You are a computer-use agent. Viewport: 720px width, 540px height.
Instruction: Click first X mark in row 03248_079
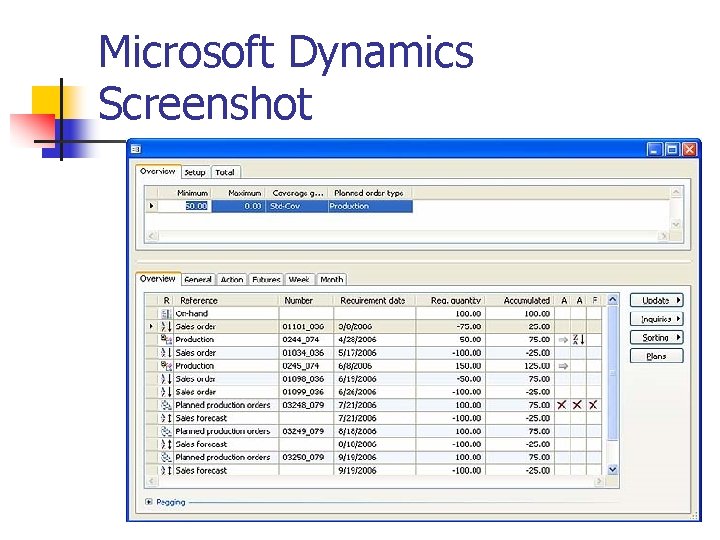point(562,405)
